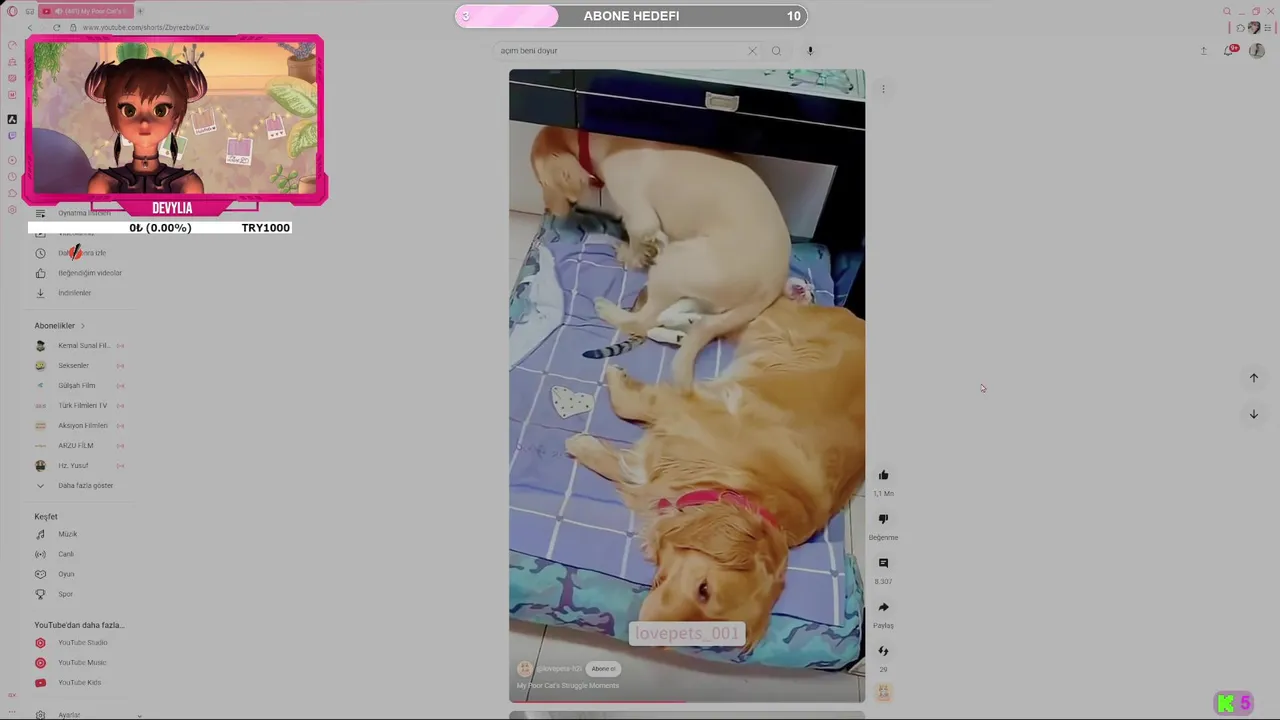Start voice search with microphone icon

(x=810, y=51)
